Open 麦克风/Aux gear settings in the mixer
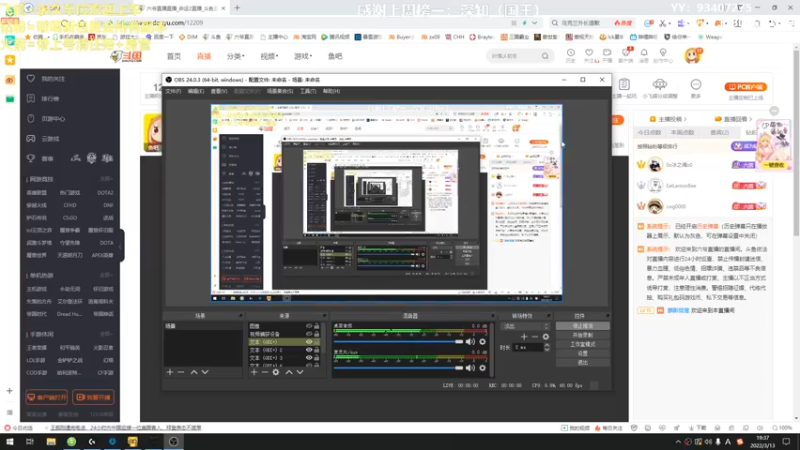 482,368
